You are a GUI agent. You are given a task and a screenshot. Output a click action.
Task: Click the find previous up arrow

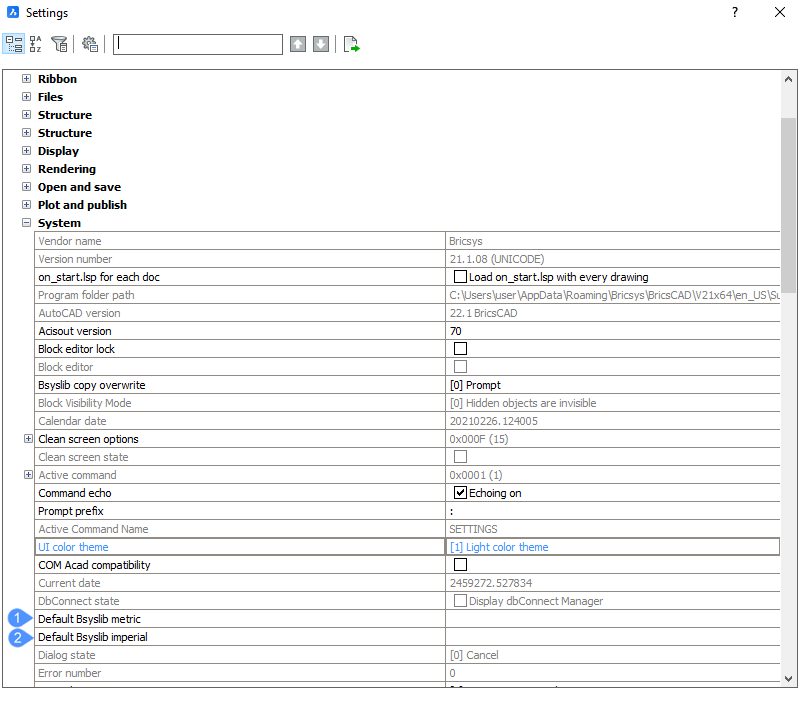pyautogui.click(x=298, y=44)
